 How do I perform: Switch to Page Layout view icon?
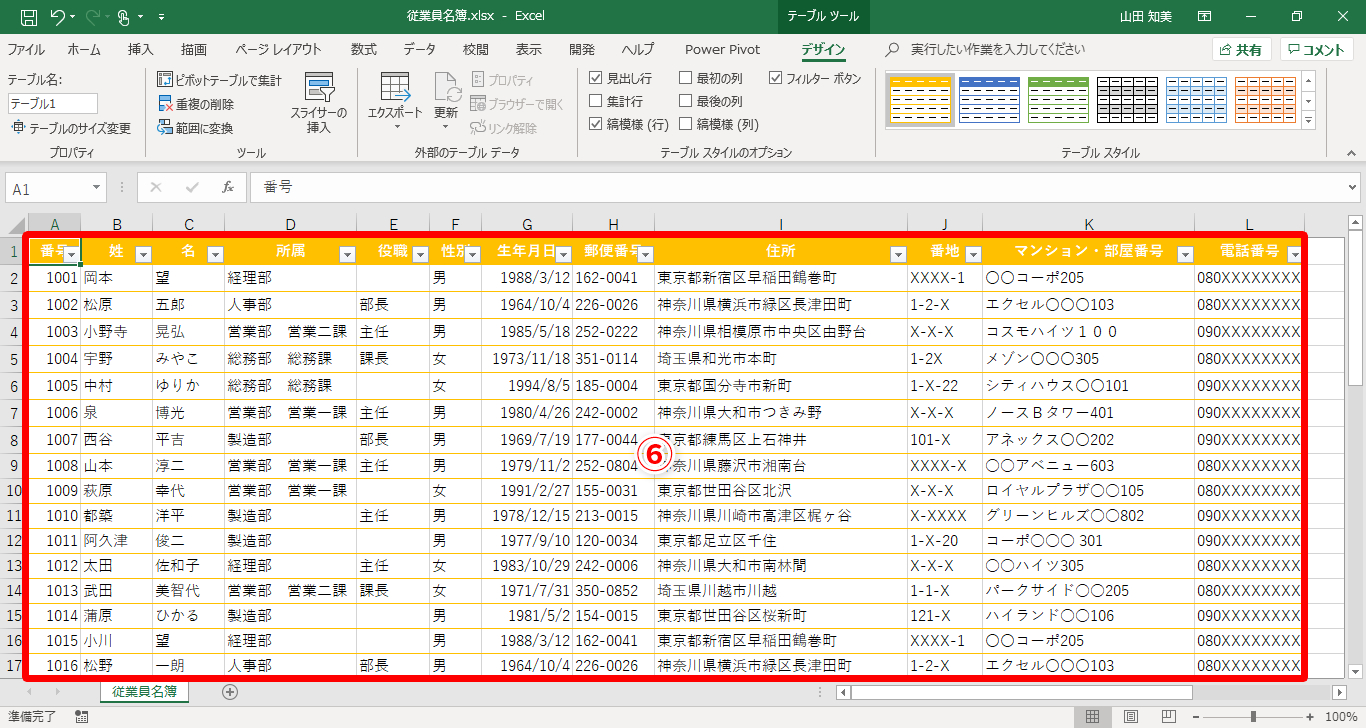click(1130, 716)
